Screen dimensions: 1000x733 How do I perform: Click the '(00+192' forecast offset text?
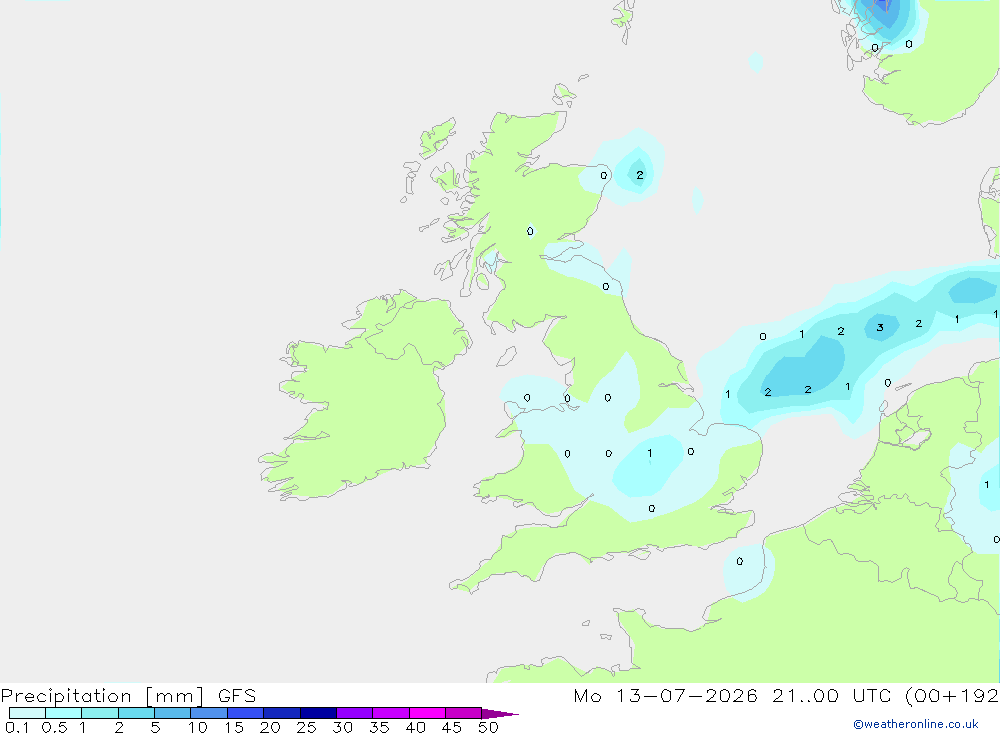(x=952, y=696)
